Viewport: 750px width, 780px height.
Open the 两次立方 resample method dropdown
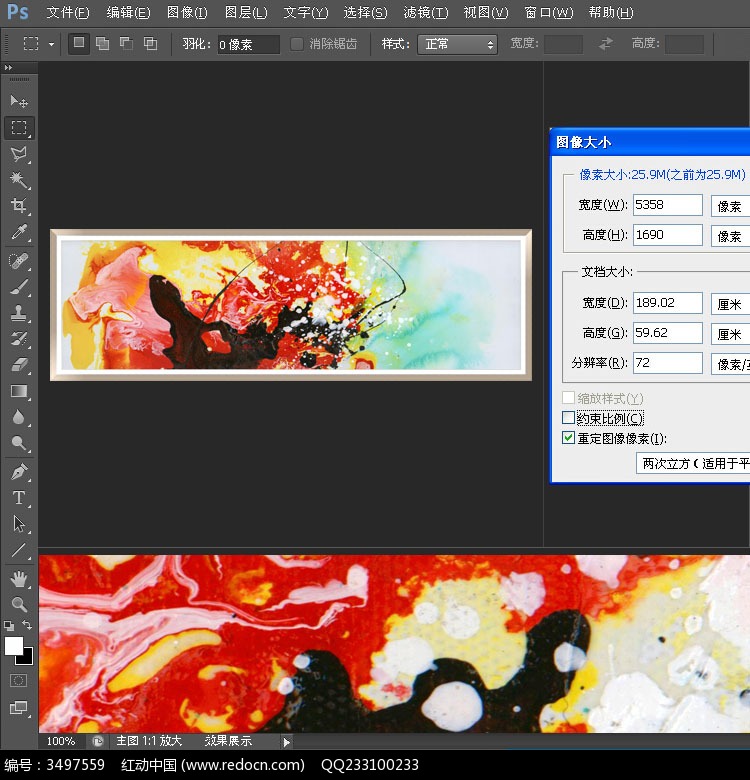[x=693, y=463]
